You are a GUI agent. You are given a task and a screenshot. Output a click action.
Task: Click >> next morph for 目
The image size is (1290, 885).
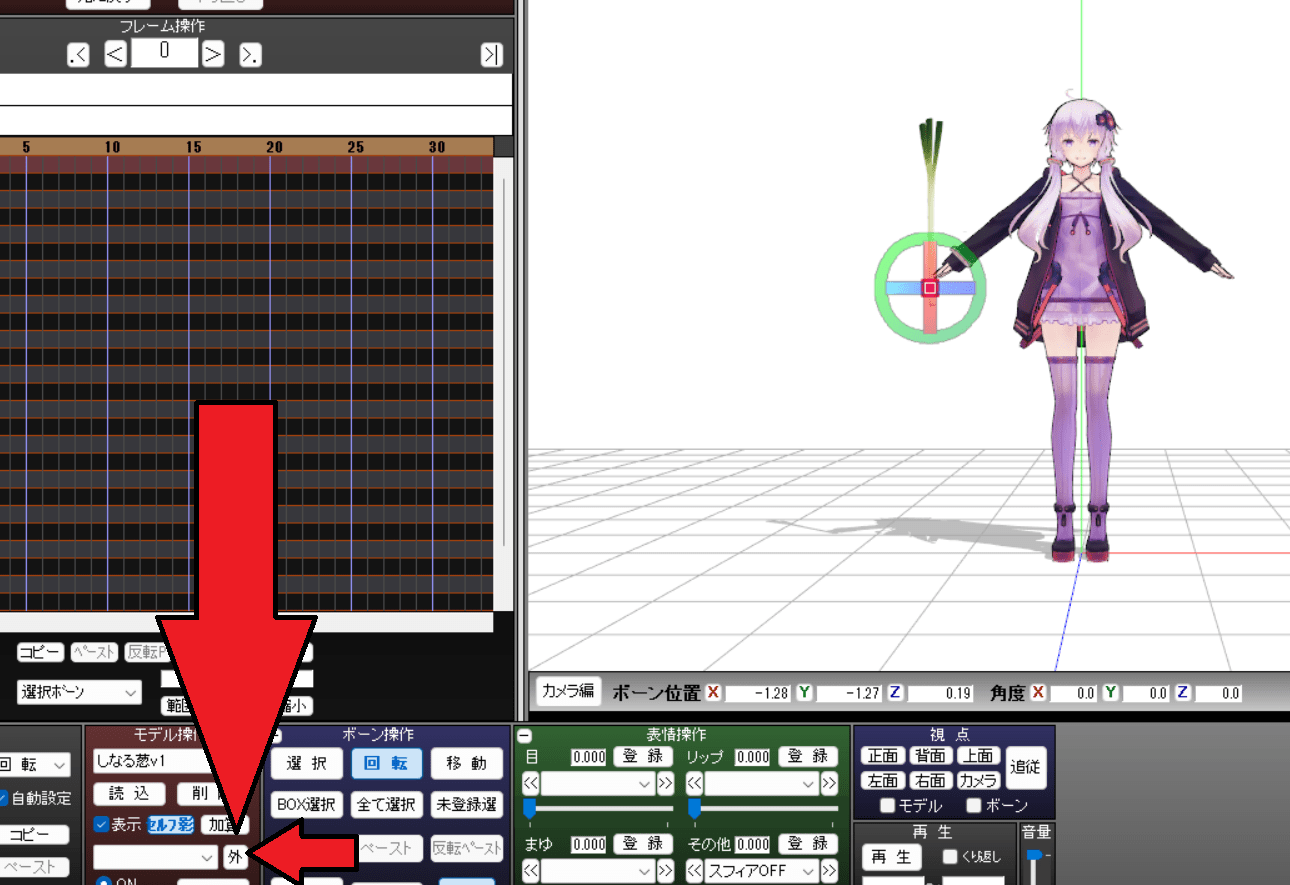pyautogui.click(x=665, y=784)
